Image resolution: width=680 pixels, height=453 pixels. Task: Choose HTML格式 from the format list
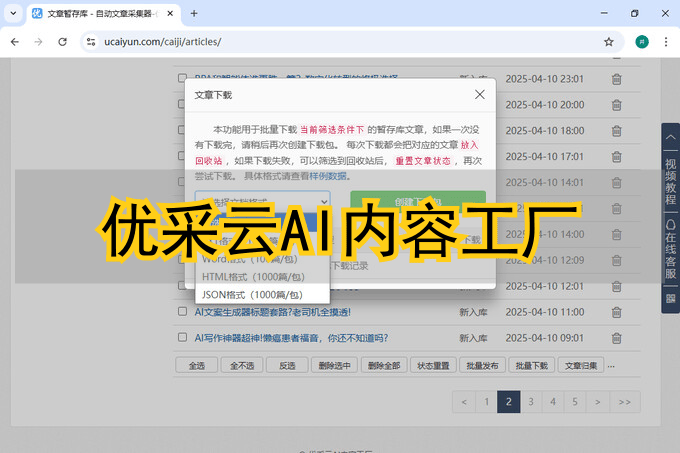point(262,275)
